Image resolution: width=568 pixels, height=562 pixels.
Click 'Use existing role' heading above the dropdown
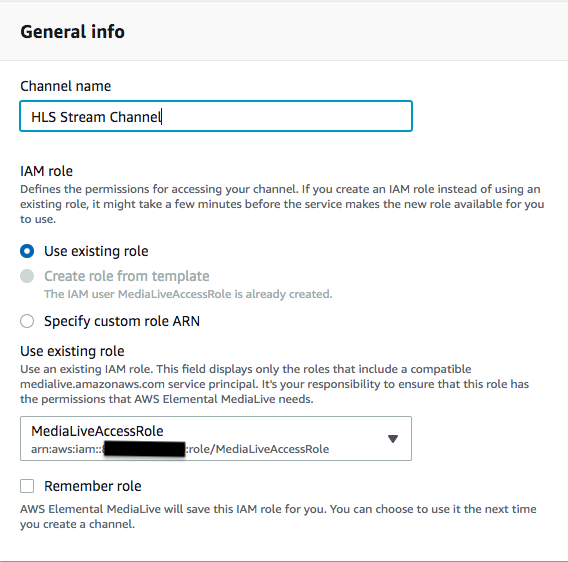[x=72, y=351]
